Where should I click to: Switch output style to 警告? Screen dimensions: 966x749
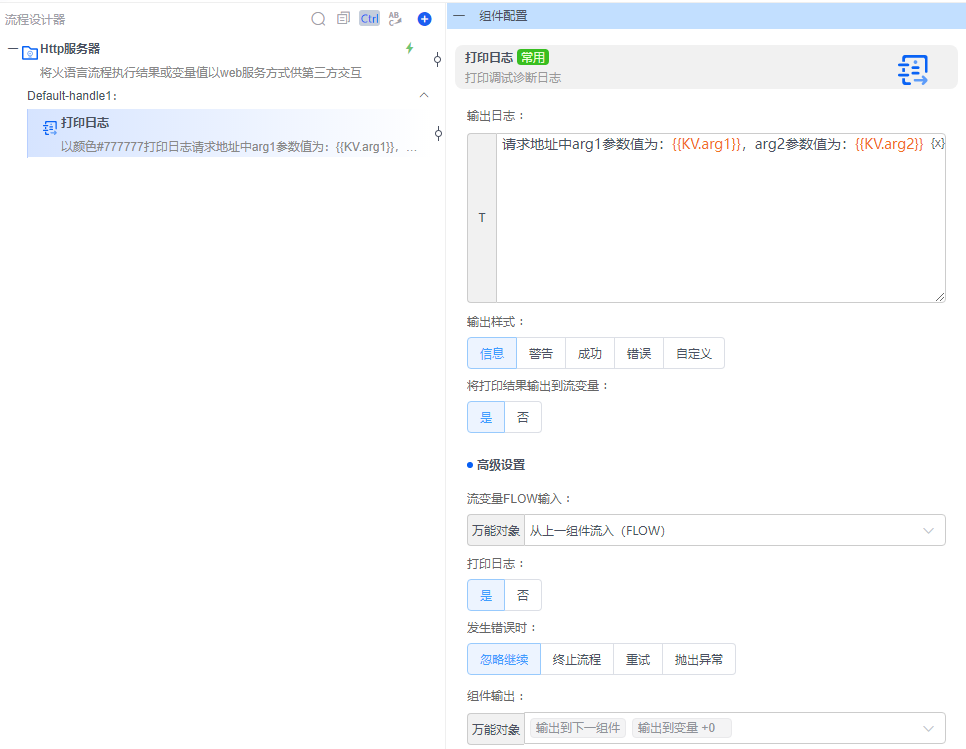[x=541, y=353]
